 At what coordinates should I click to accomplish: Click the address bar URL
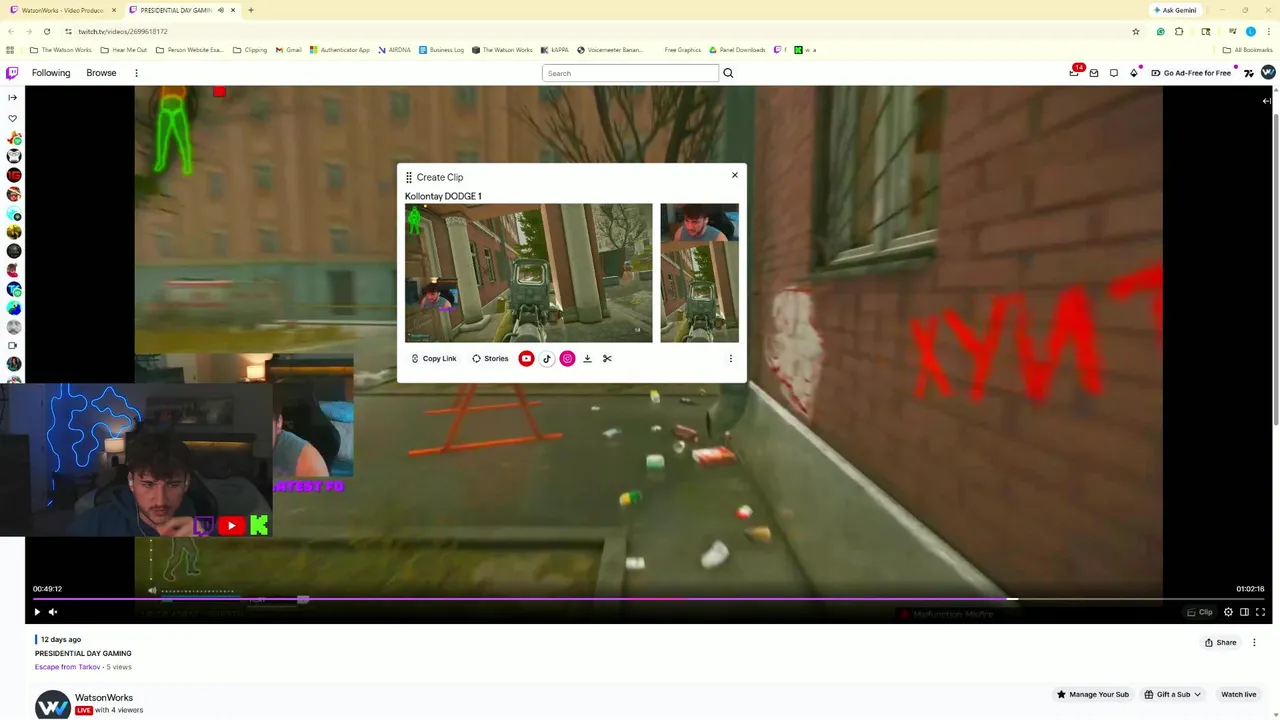[x=123, y=31]
